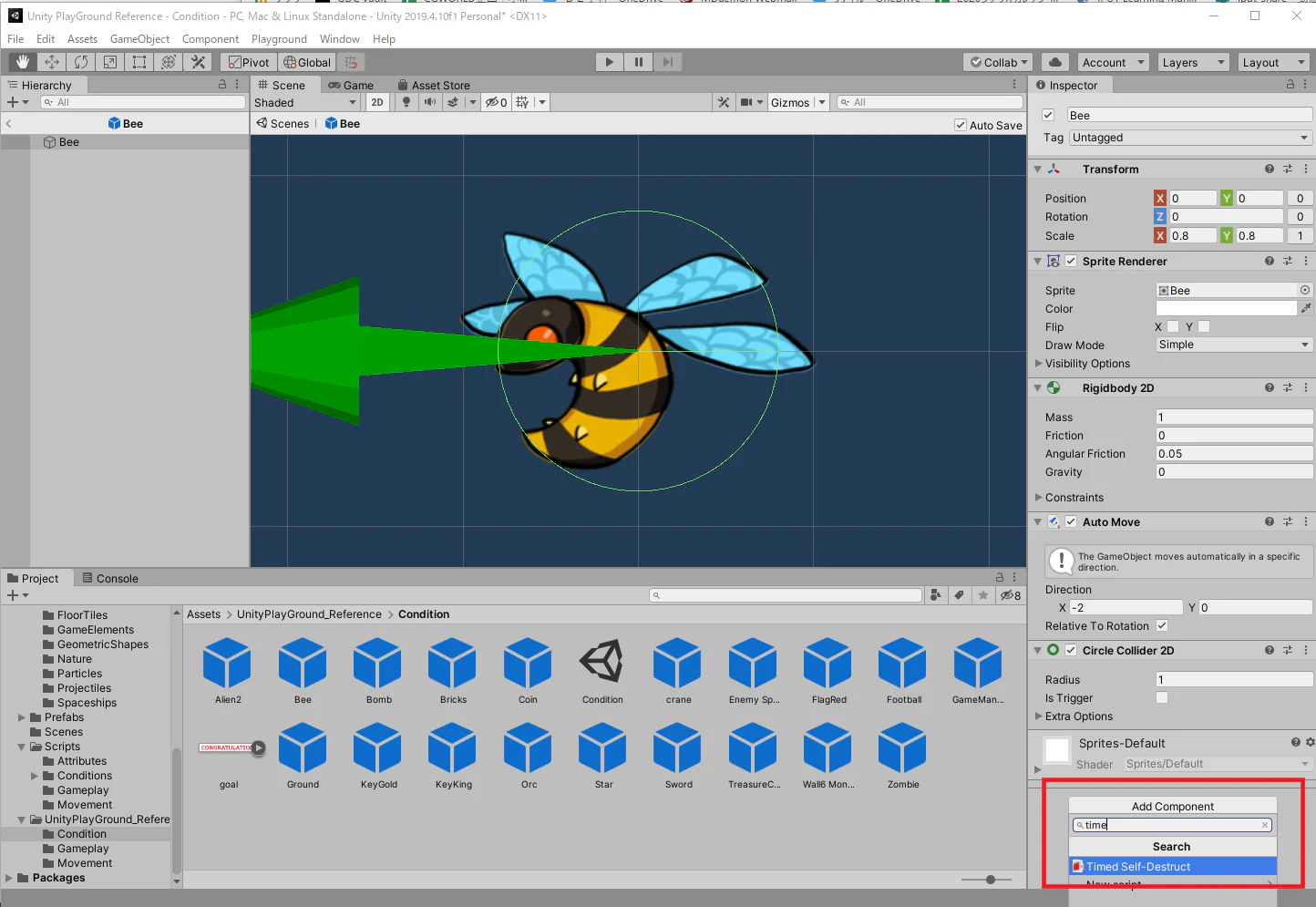
Task: Click the Collab button
Action: 998,62
